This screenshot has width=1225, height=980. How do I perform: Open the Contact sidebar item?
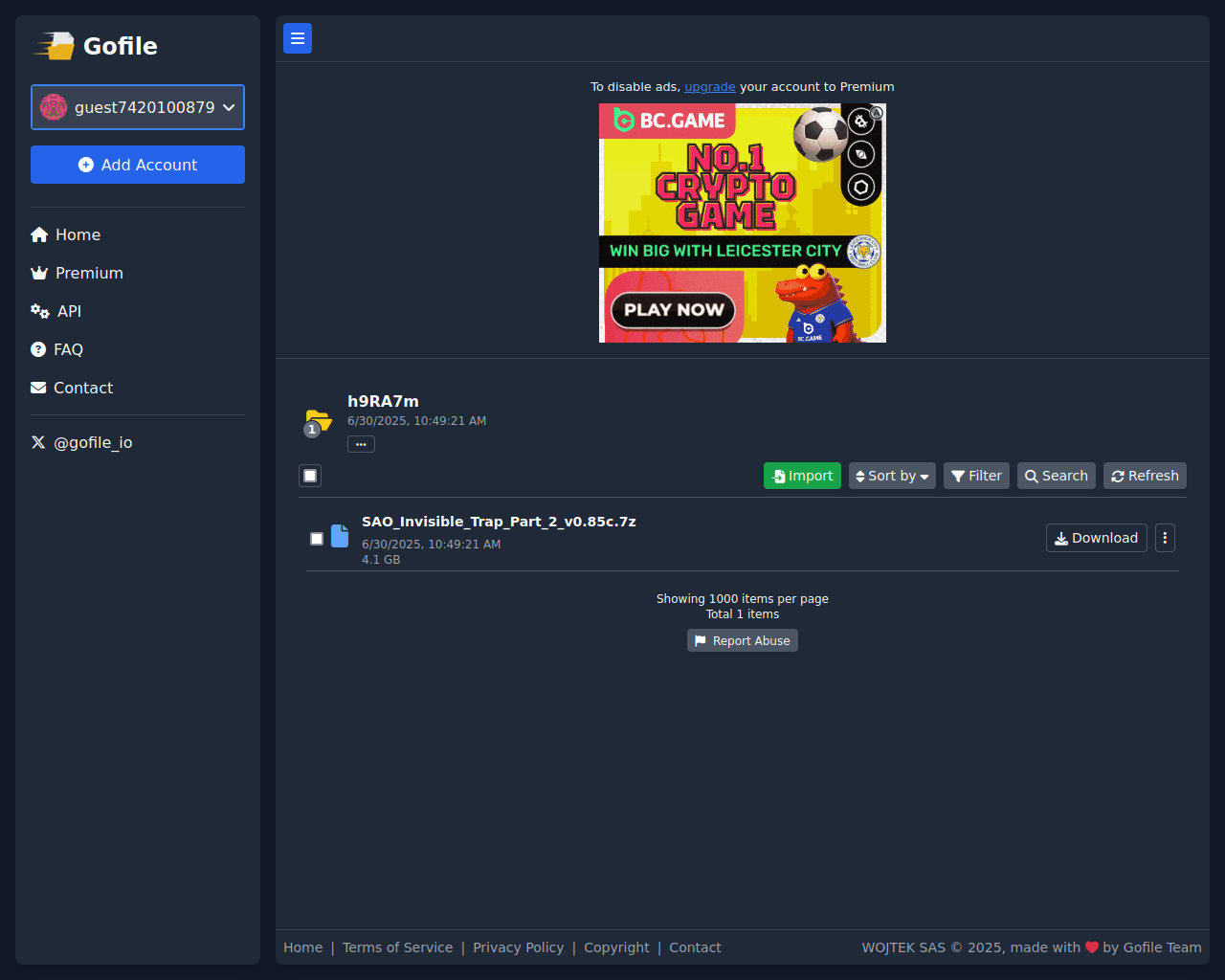click(72, 388)
